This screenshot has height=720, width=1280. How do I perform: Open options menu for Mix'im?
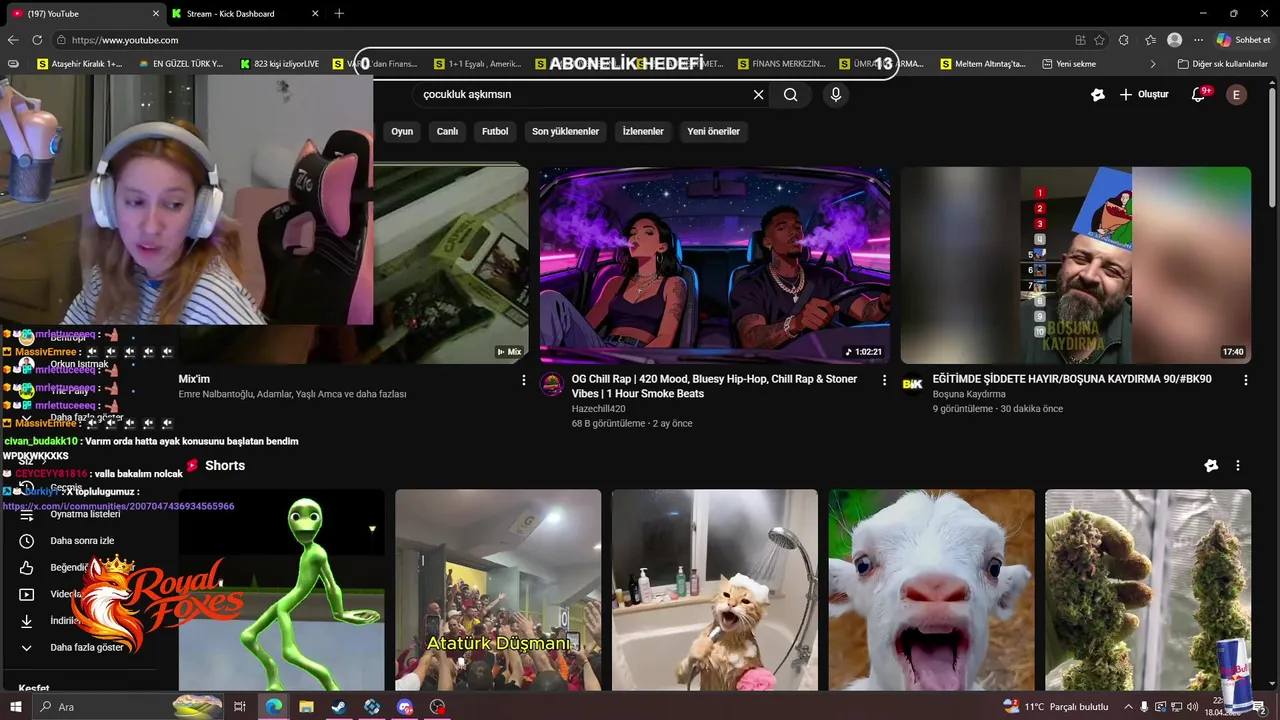pos(524,380)
